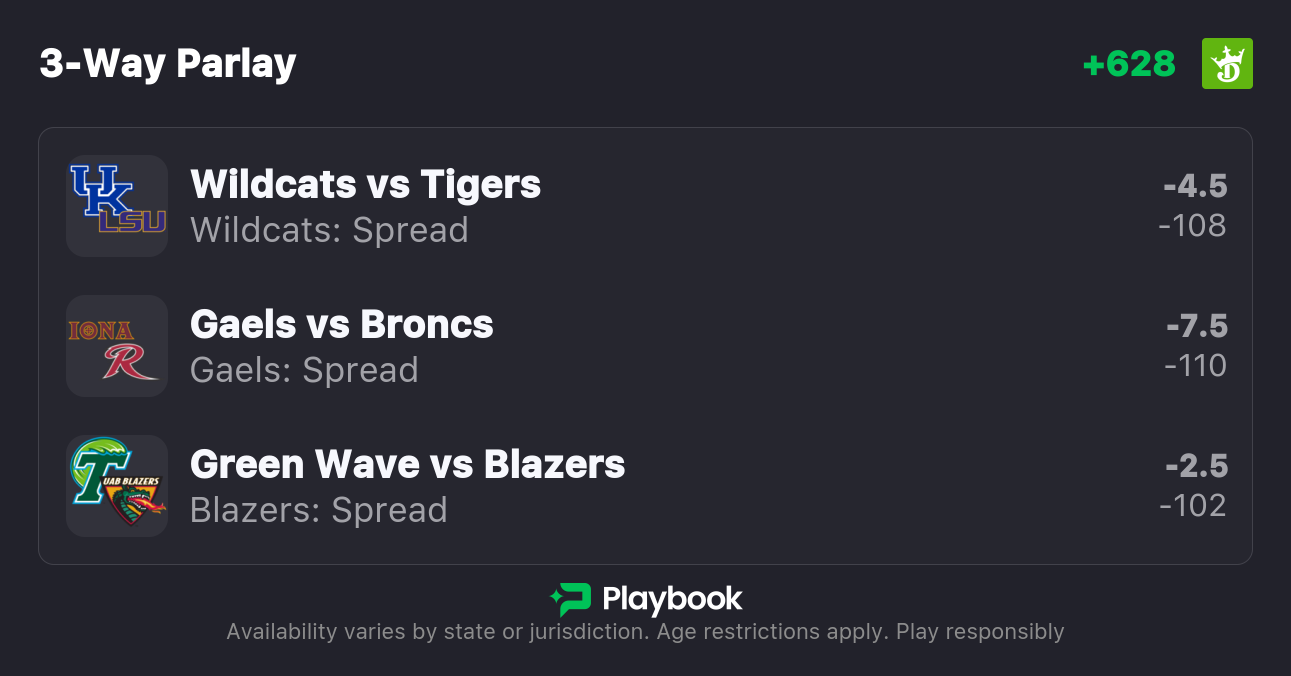This screenshot has height=676, width=1291.
Task: Click the DraftKings sportsbook logo icon
Action: point(1226,64)
